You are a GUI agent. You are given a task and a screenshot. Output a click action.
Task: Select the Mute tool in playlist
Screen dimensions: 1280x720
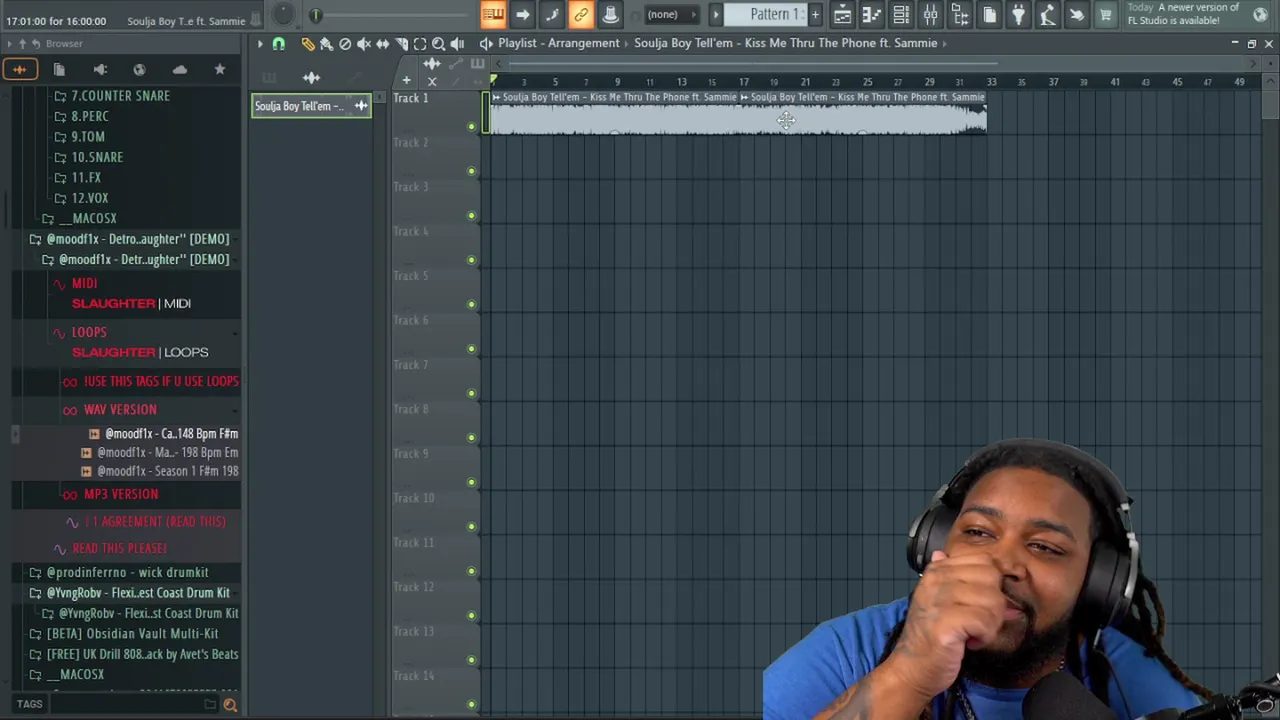(364, 44)
